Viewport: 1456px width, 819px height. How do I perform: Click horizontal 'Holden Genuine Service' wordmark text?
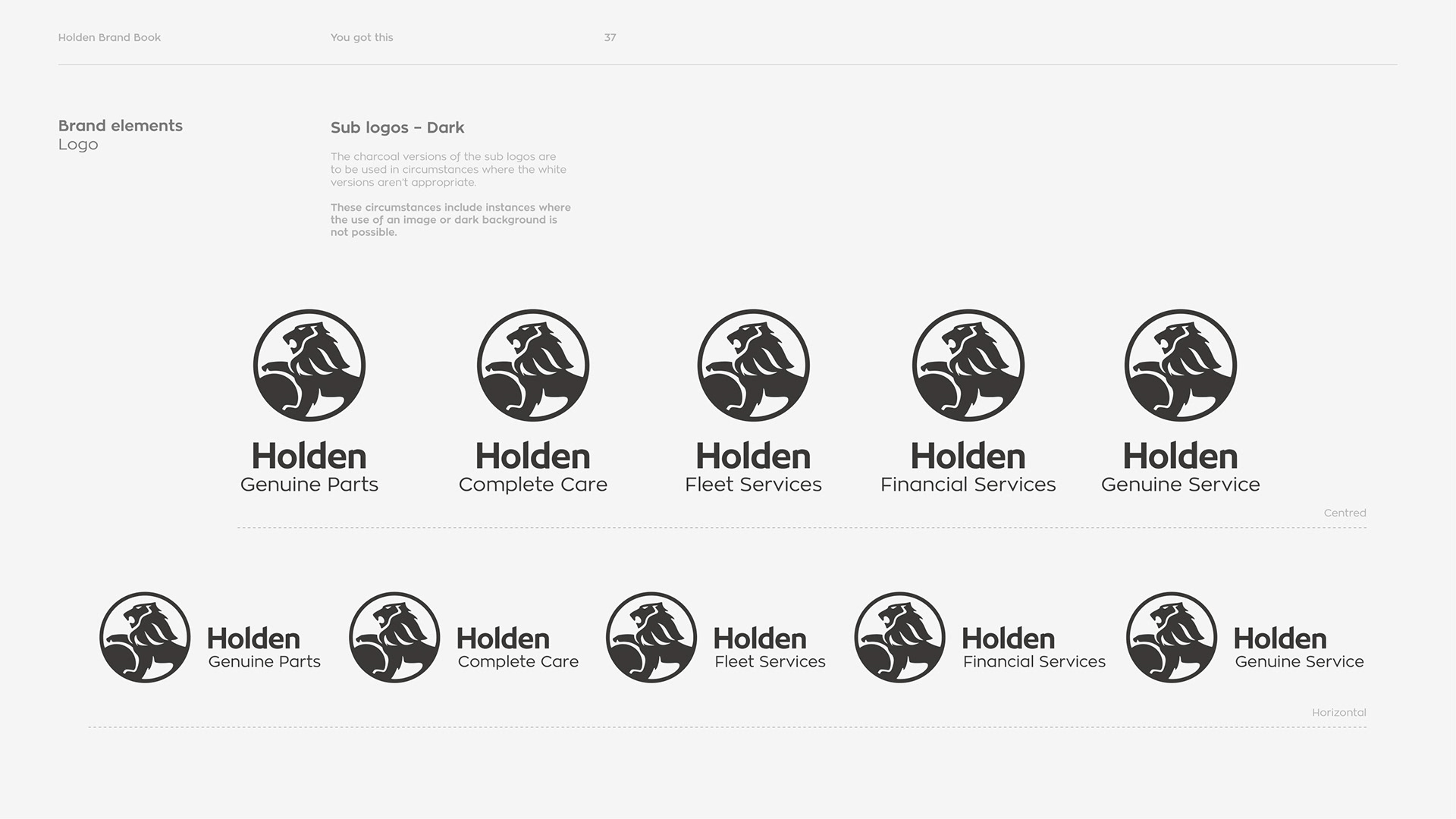click(1298, 649)
